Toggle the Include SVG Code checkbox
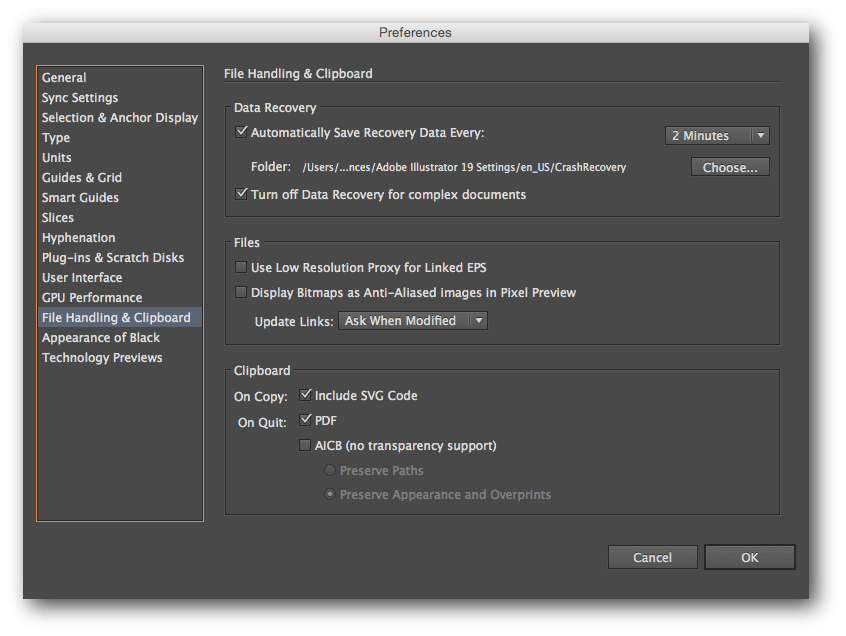This screenshot has width=846, height=636. pyautogui.click(x=305, y=395)
